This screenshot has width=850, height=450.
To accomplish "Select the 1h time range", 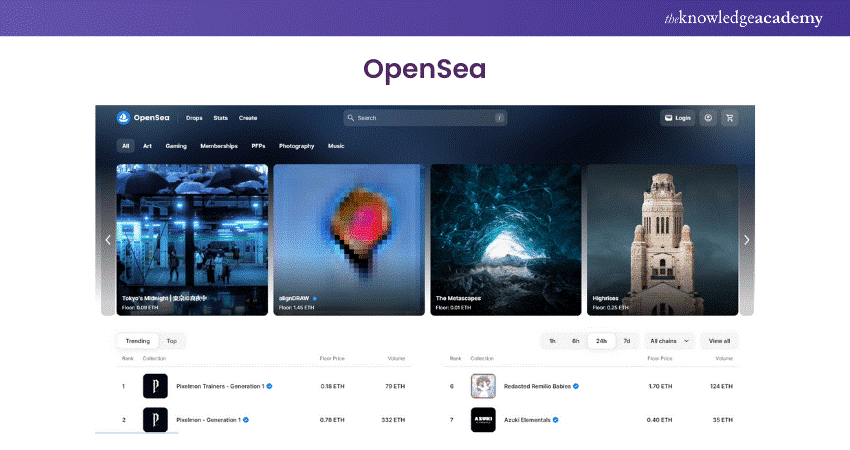I will (x=552, y=341).
